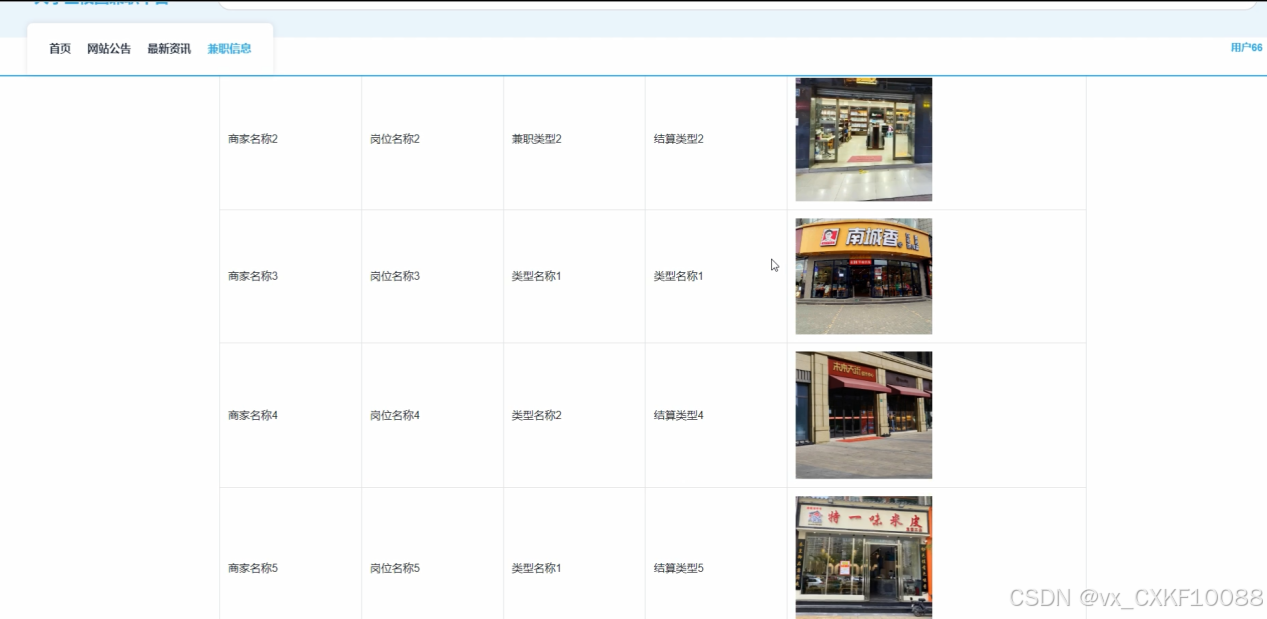Image resolution: width=1267 pixels, height=619 pixels.
Task: Click the 商家名称4 cell
Action: coord(253,415)
